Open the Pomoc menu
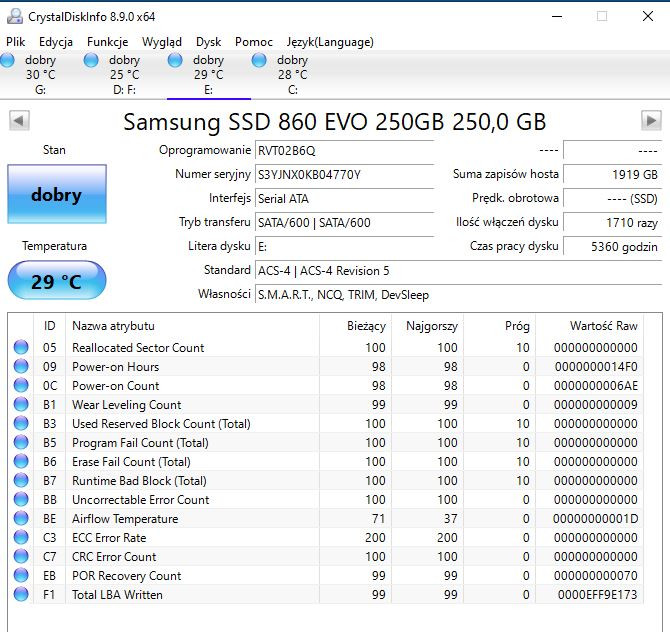The height and width of the screenshot is (632, 670). 253,42
